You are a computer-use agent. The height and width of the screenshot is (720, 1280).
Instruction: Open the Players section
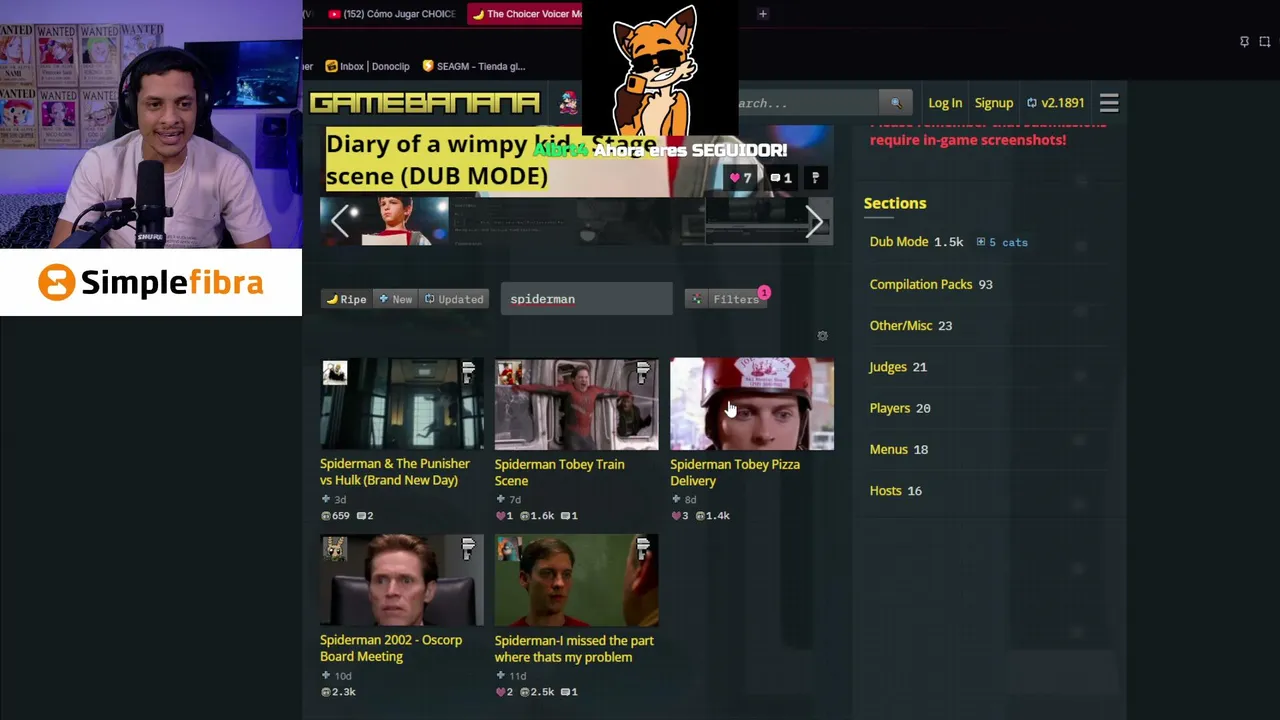(x=890, y=408)
